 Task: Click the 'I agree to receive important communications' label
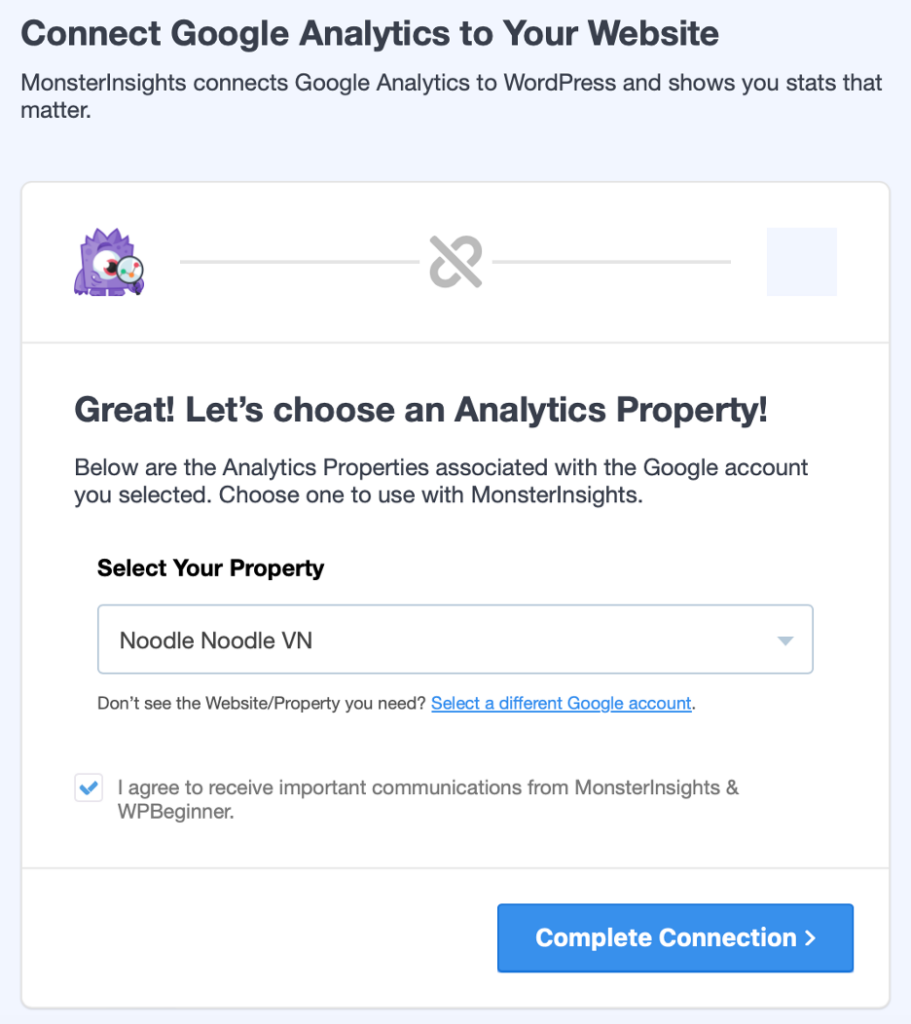(x=428, y=799)
